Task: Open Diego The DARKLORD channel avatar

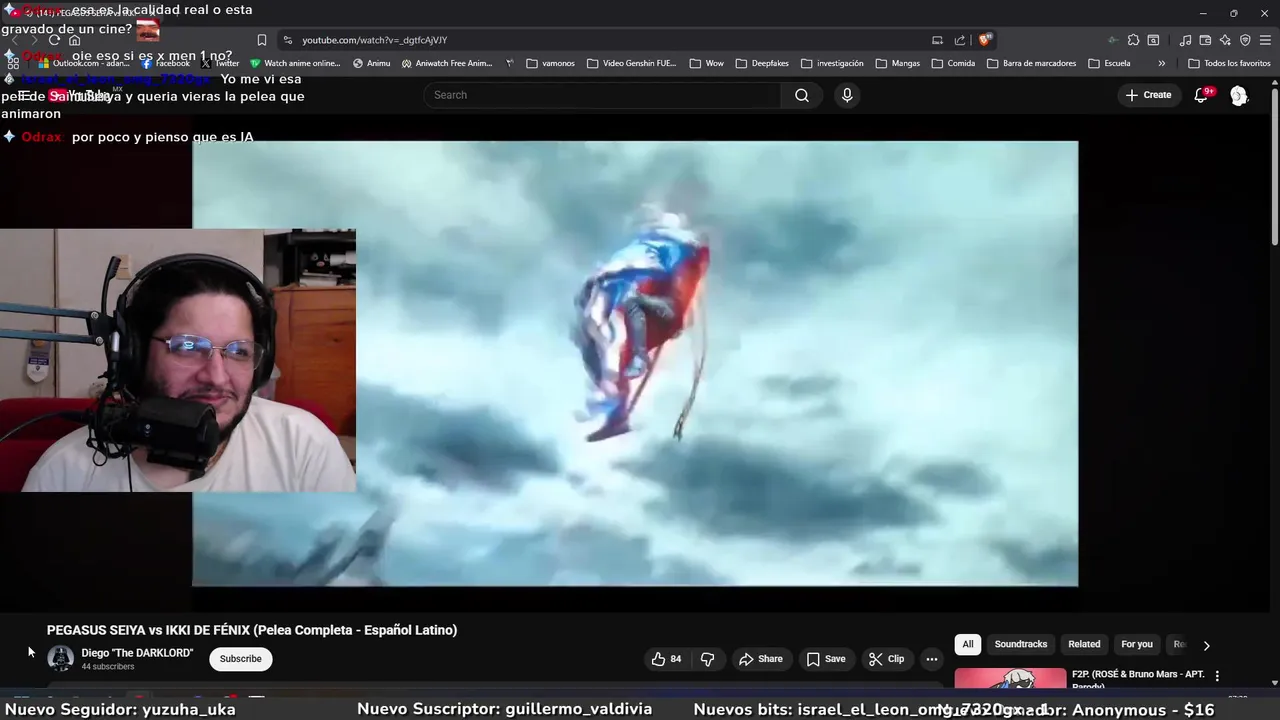Action: pyautogui.click(x=61, y=658)
